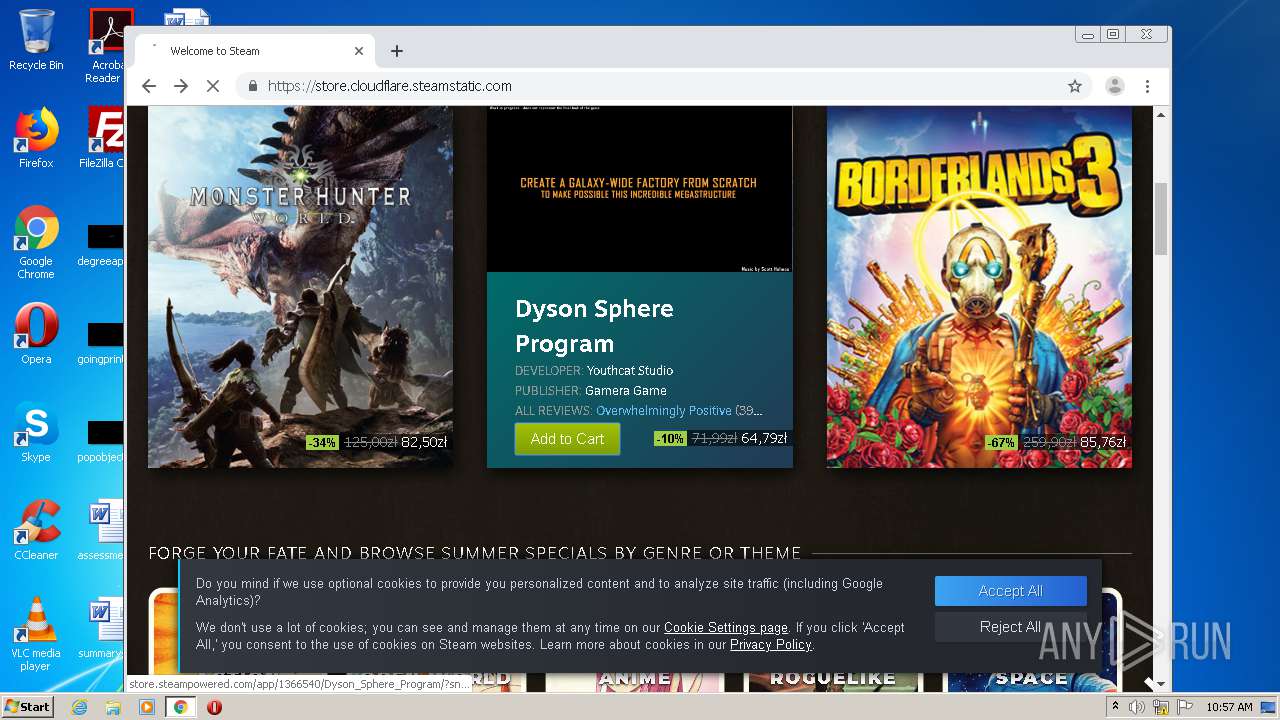Image resolution: width=1280 pixels, height=720 pixels.
Task: Click Dyson Sphere price 64,79zł
Action: click(764, 438)
